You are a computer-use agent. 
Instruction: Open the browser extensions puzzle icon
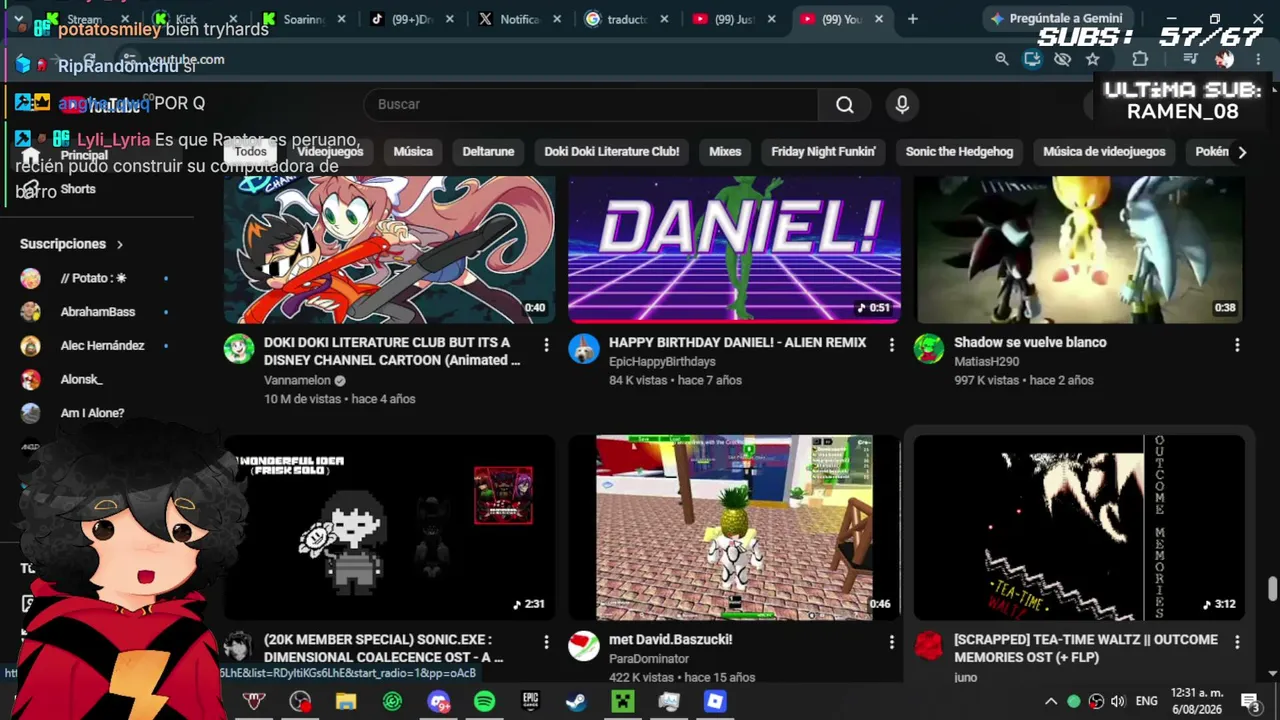pyautogui.click(x=1140, y=59)
